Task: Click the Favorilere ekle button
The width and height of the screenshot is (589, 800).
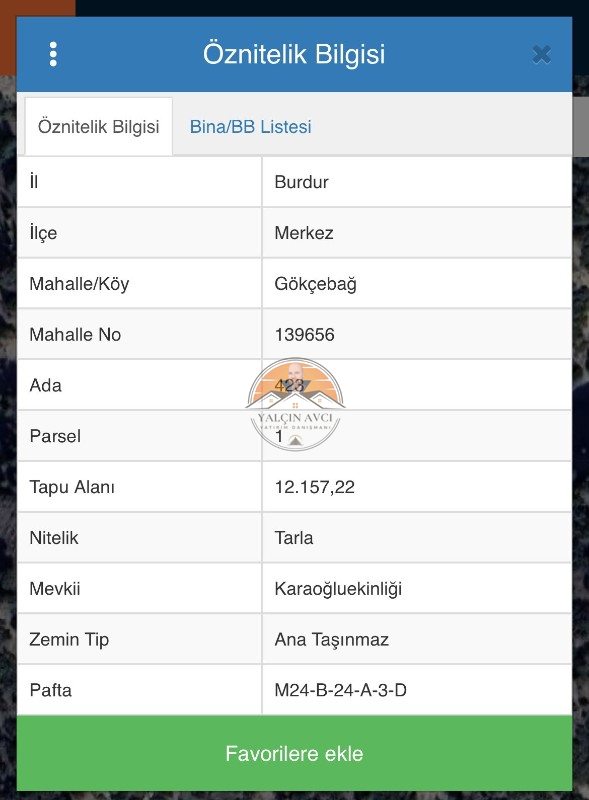Action: 294,754
